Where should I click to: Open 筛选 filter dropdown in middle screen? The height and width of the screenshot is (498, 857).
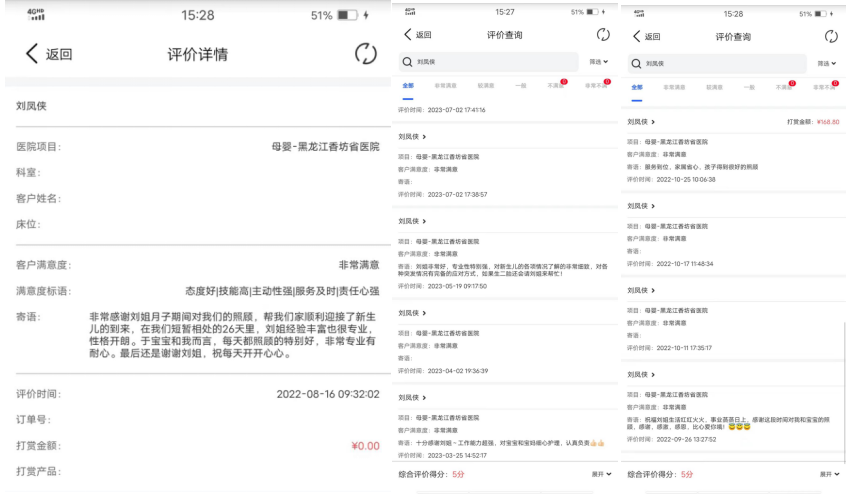pyautogui.click(x=598, y=62)
